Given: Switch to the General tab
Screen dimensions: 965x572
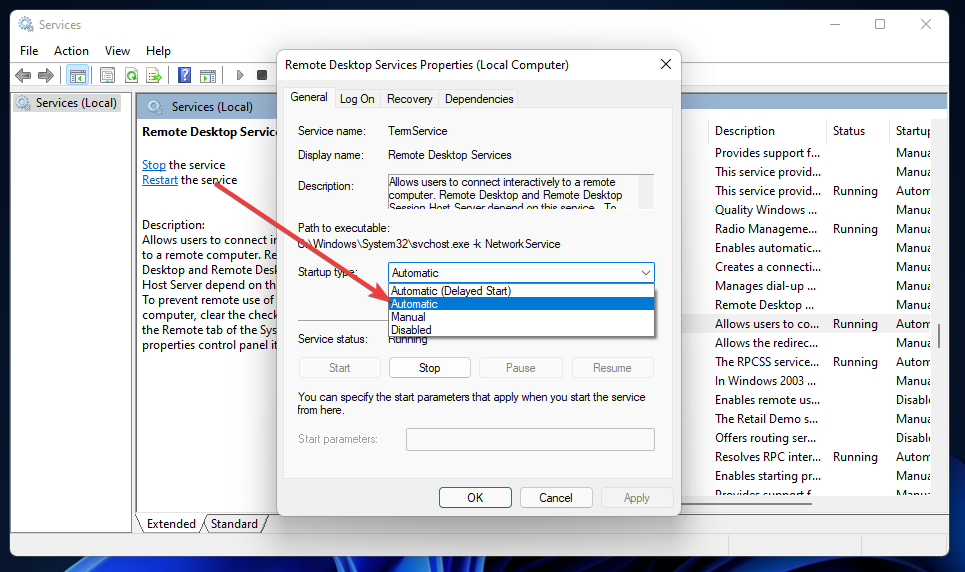Looking at the screenshot, I should [x=309, y=97].
